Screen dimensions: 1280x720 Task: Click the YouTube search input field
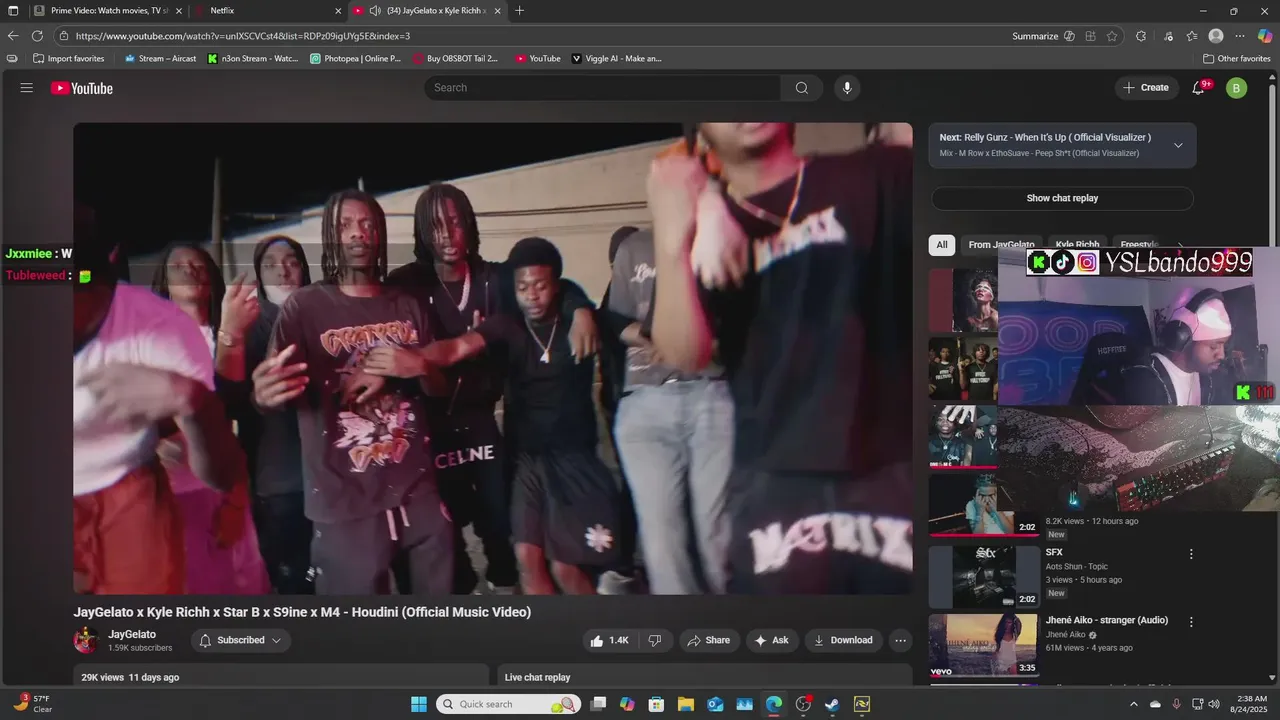pos(603,88)
